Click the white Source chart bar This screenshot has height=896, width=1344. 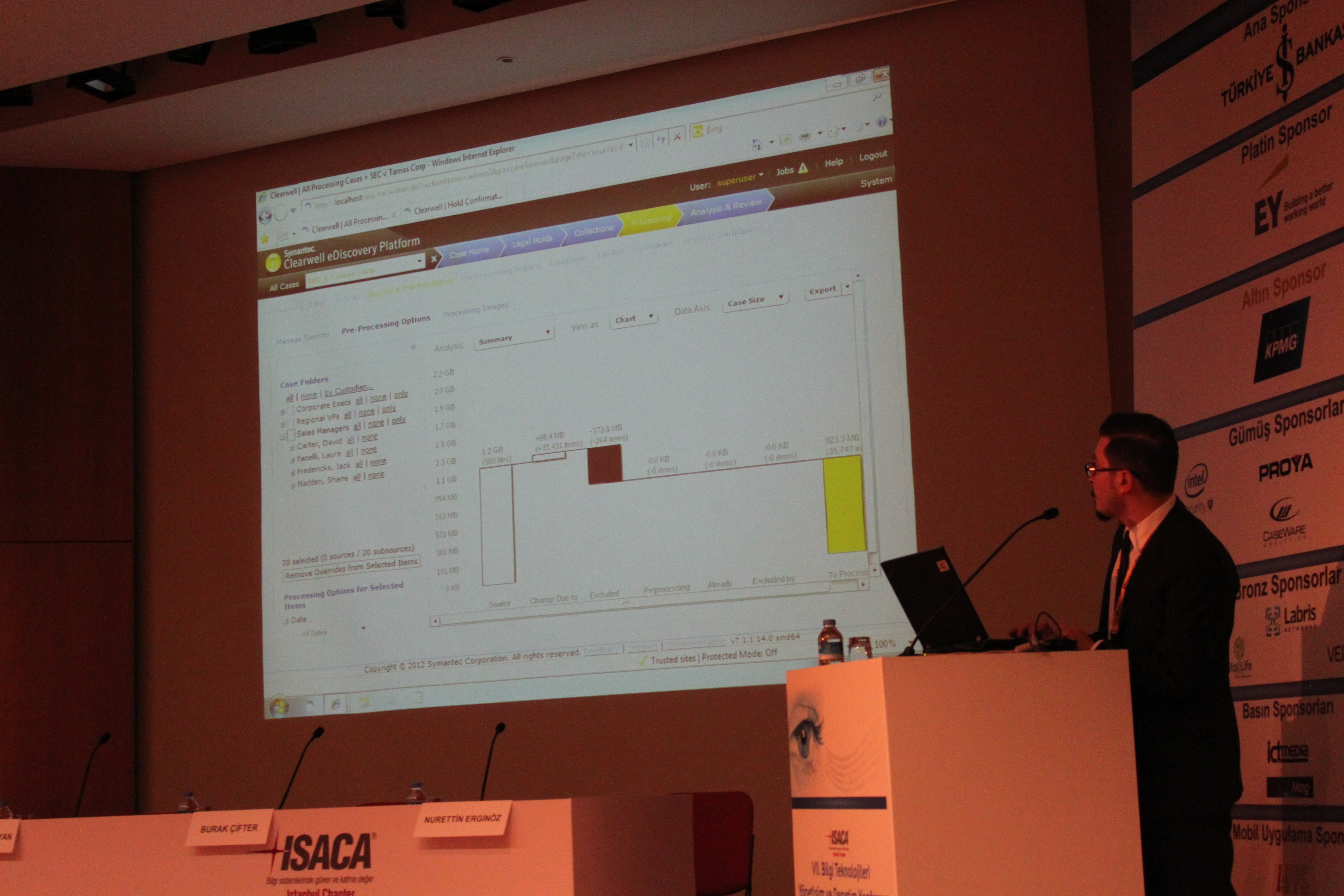498,525
